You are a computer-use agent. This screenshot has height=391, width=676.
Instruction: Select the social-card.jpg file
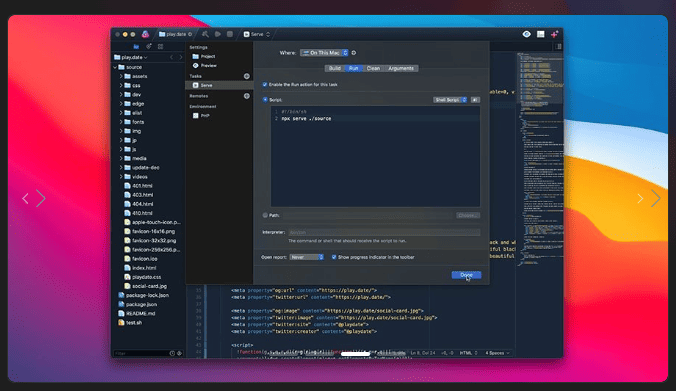click(145, 286)
